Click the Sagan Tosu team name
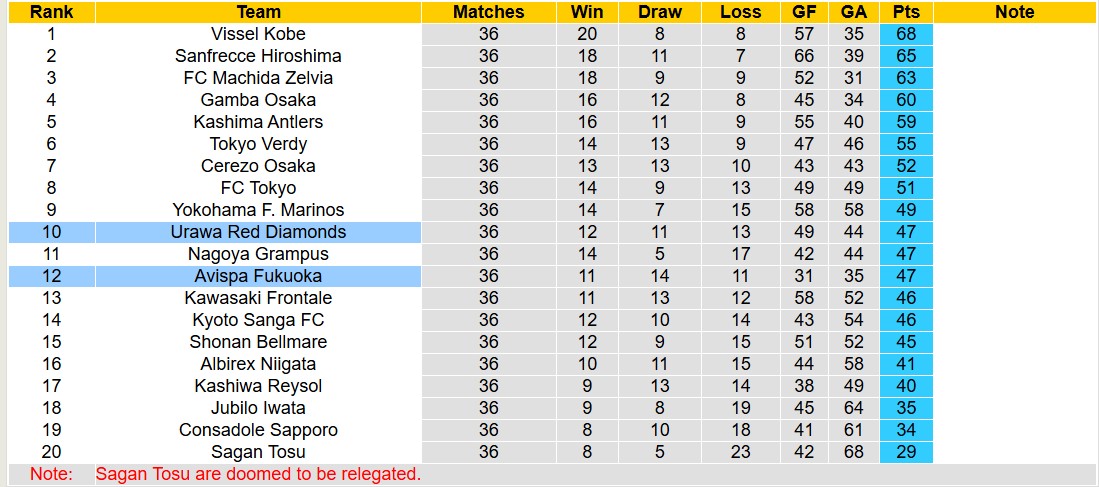This screenshot has width=1099, height=487. click(x=258, y=452)
